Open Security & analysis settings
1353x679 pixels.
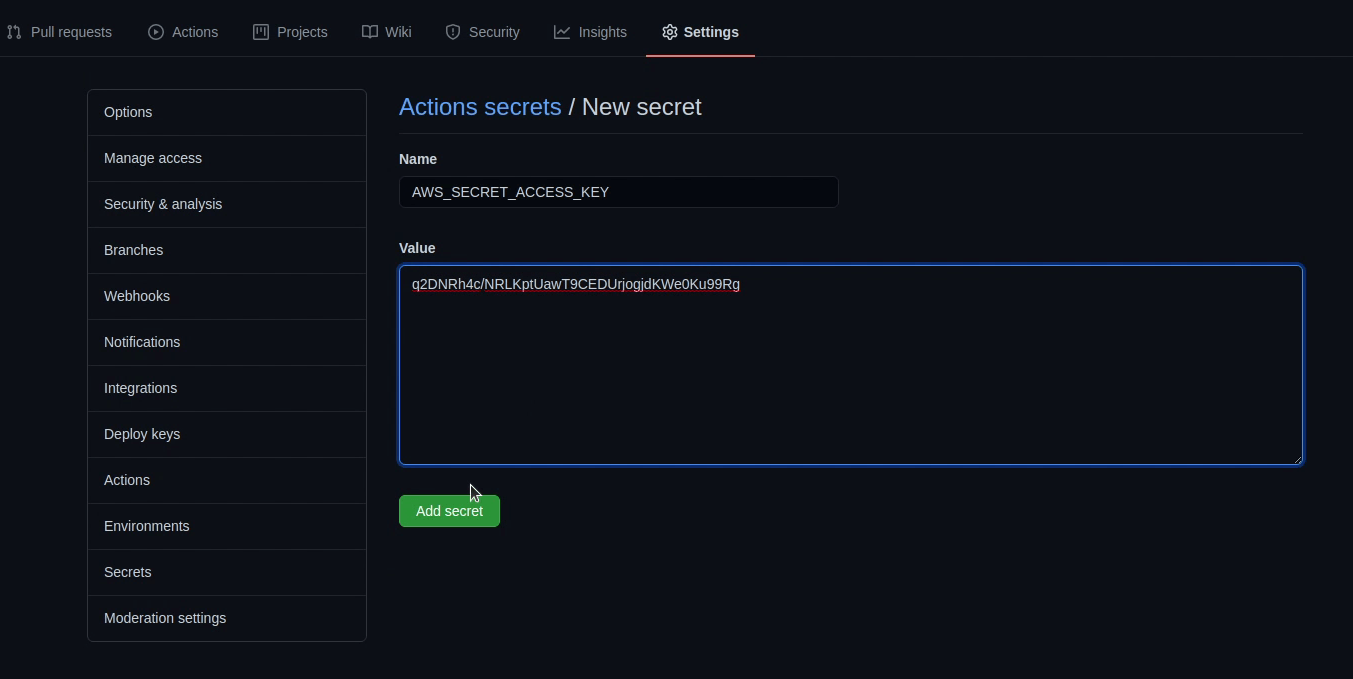(163, 204)
